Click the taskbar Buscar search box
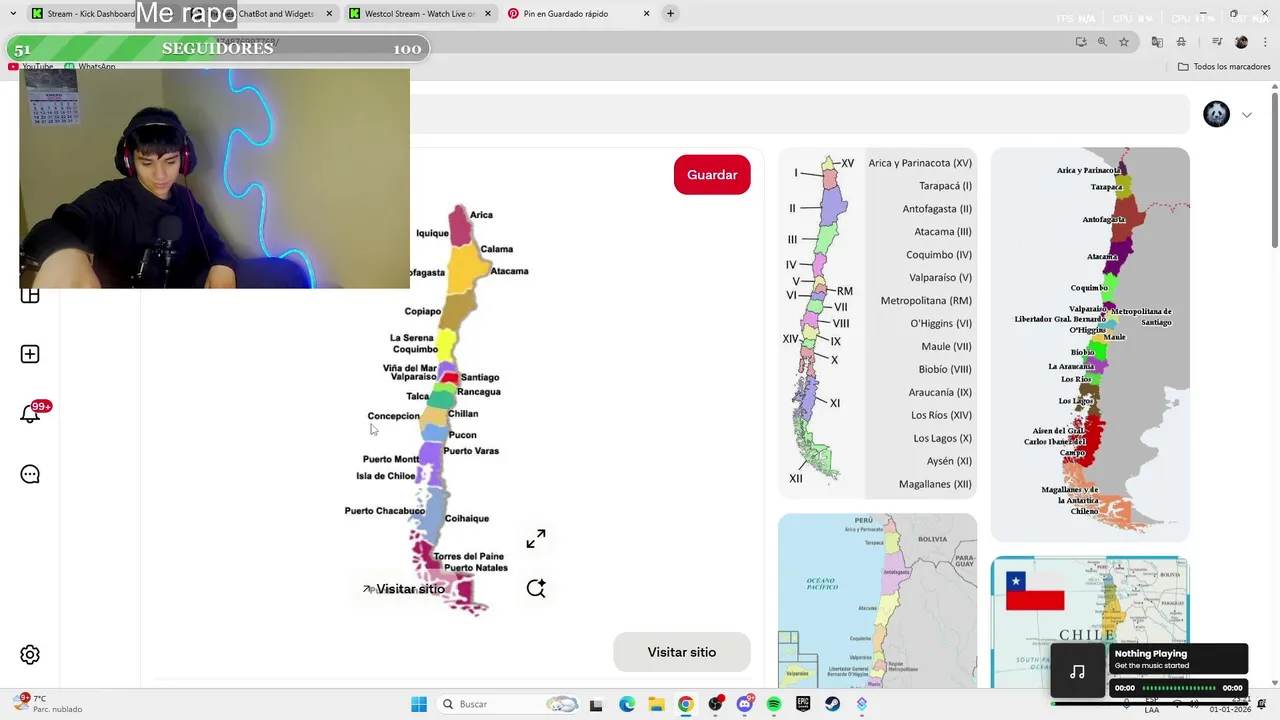Viewport: 1280px width, 720px height. (510, 704)
